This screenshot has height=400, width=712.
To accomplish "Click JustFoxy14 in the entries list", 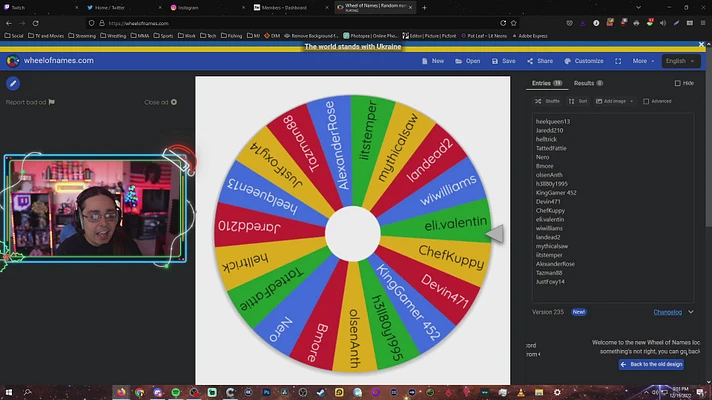I will click(550, 281).
